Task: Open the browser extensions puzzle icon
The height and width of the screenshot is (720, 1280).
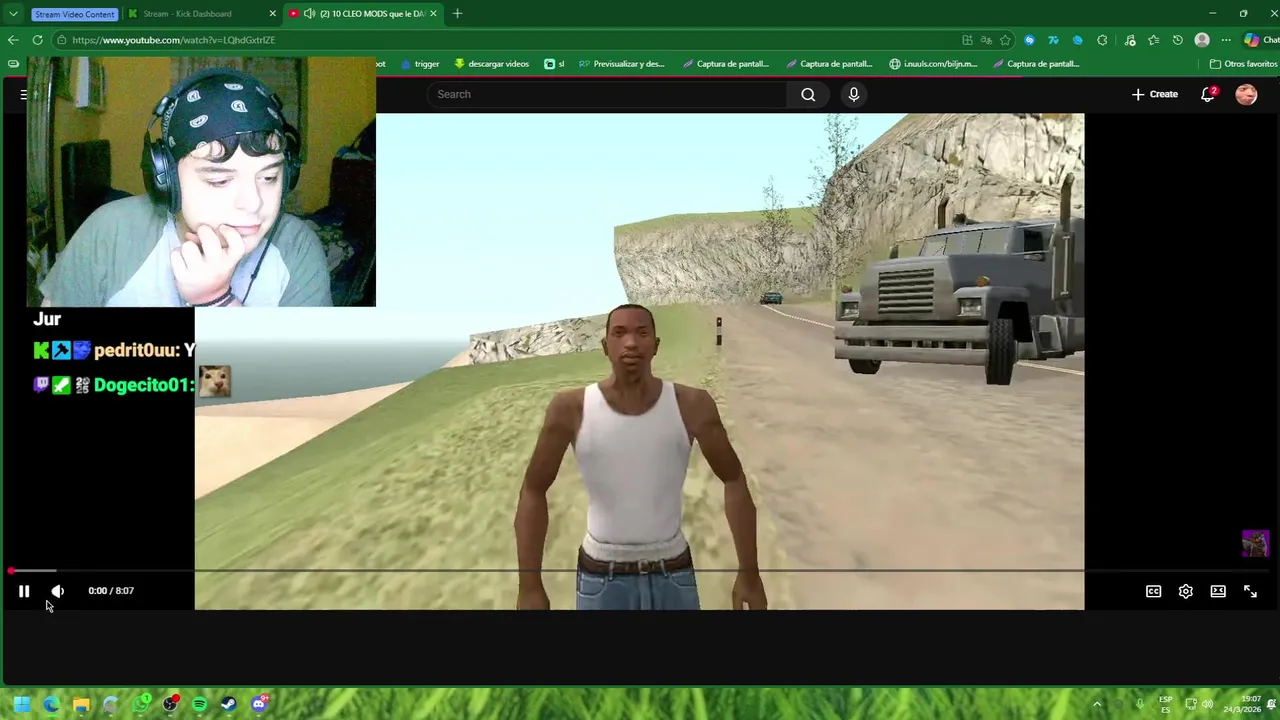Action: (x=1102, y=40)
